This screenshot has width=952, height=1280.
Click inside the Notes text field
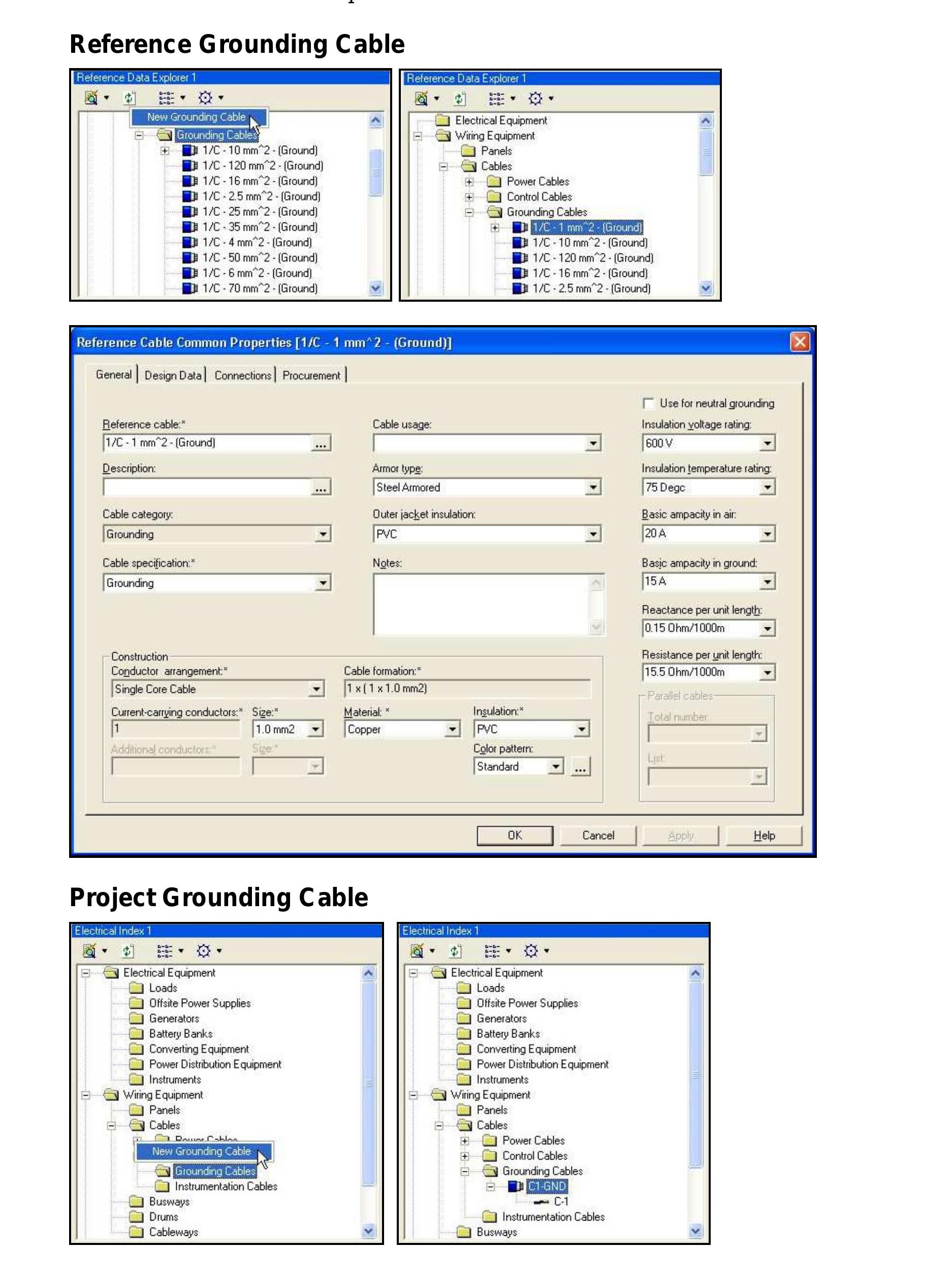(x=484, y=605)
